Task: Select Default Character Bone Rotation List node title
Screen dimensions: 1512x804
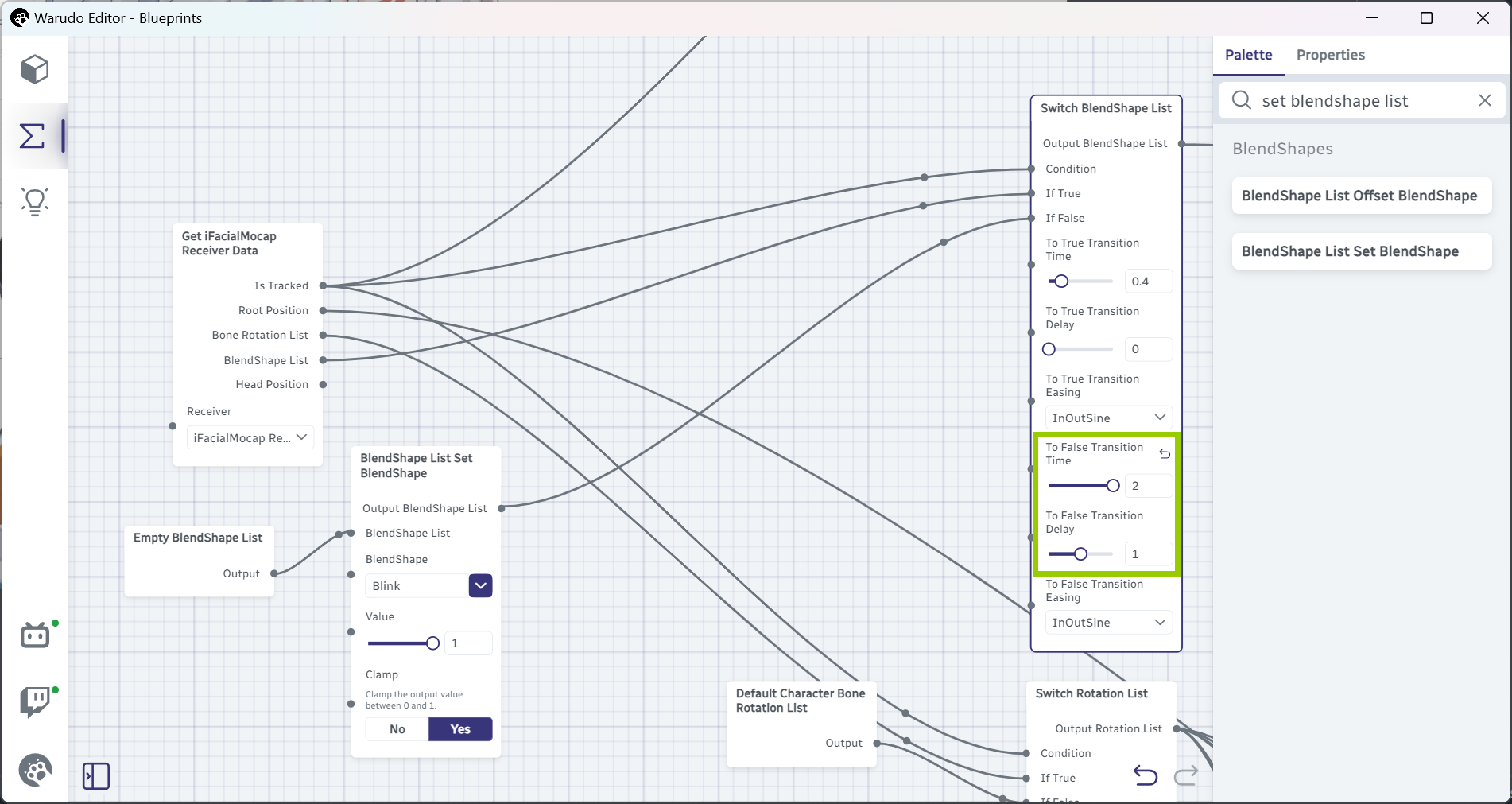Action: pyautogui.click(x=801, y=701)
